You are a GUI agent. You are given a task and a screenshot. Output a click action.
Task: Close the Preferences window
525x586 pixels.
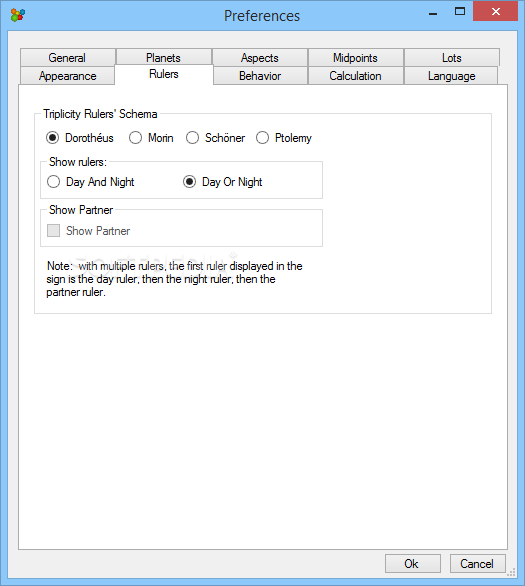(495, 12)
